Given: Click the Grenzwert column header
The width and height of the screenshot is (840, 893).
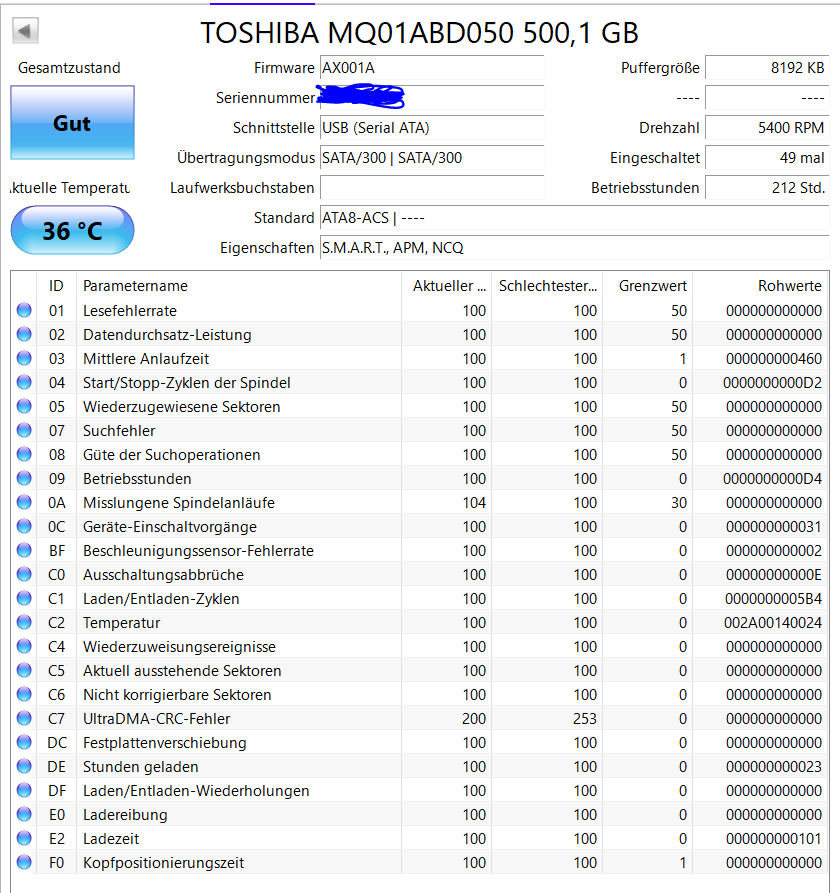Looking at the screenshot, I should click(x=648, y=285).
